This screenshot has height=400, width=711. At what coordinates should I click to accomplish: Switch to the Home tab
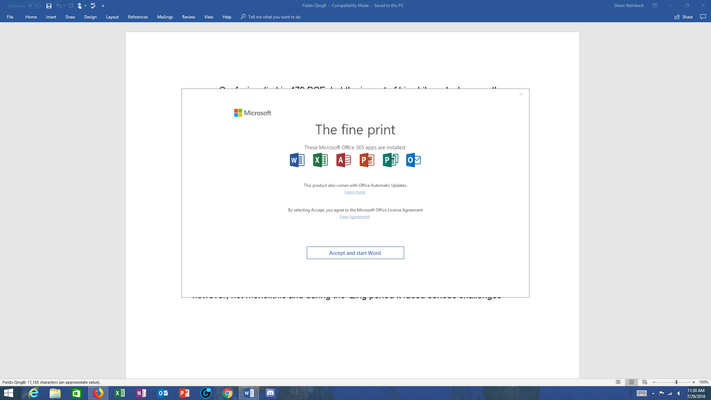pyautogui.click(x=31, y=17)
